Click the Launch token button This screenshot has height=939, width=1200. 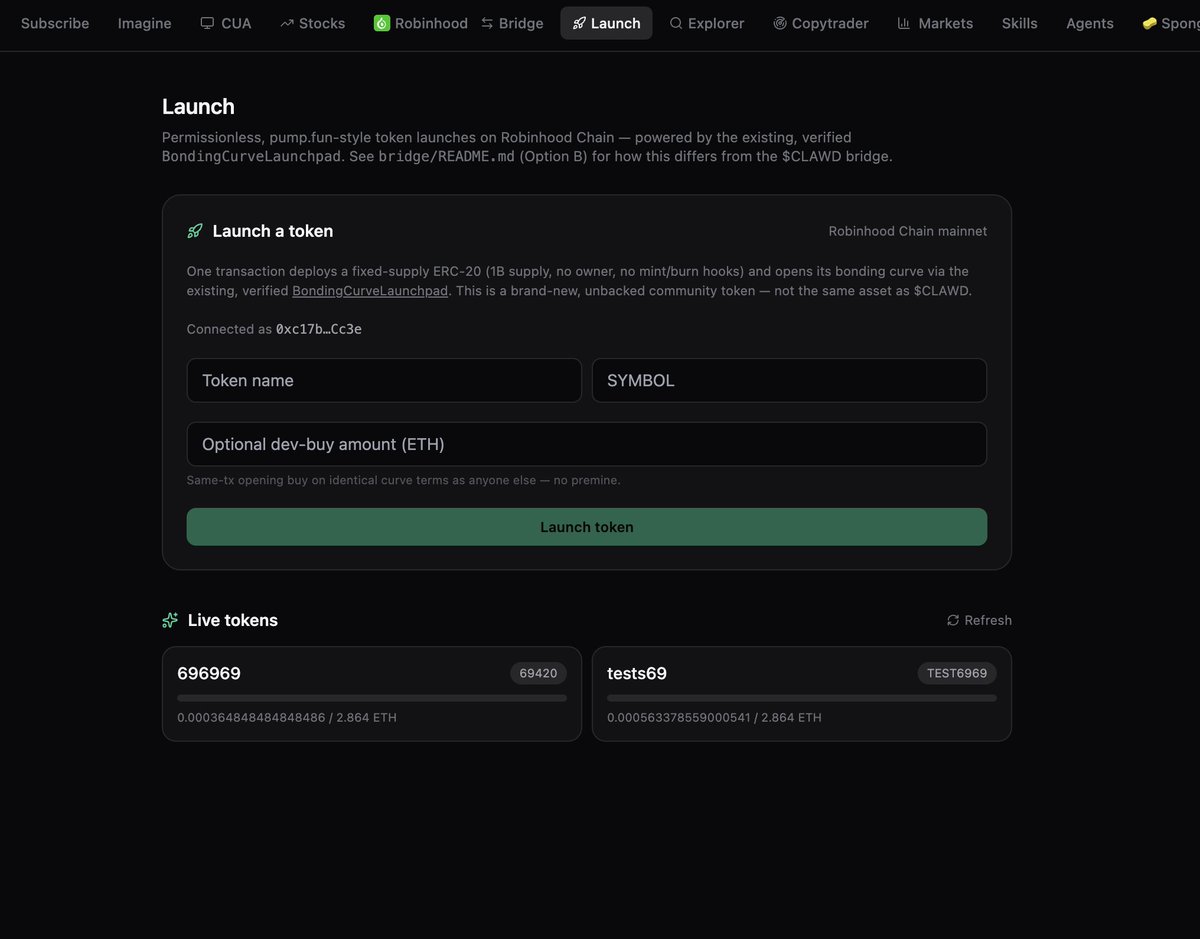click(x=587, y=527)
